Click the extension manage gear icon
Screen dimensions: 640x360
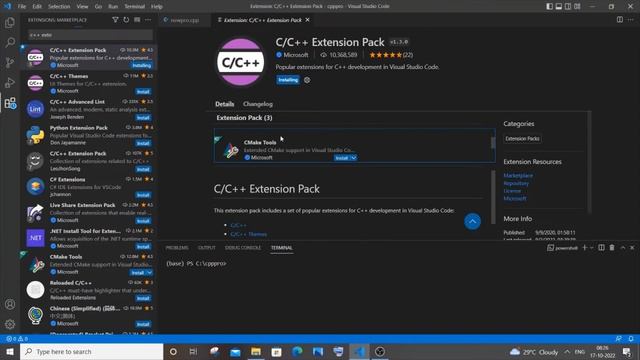(x=307, y=80)
